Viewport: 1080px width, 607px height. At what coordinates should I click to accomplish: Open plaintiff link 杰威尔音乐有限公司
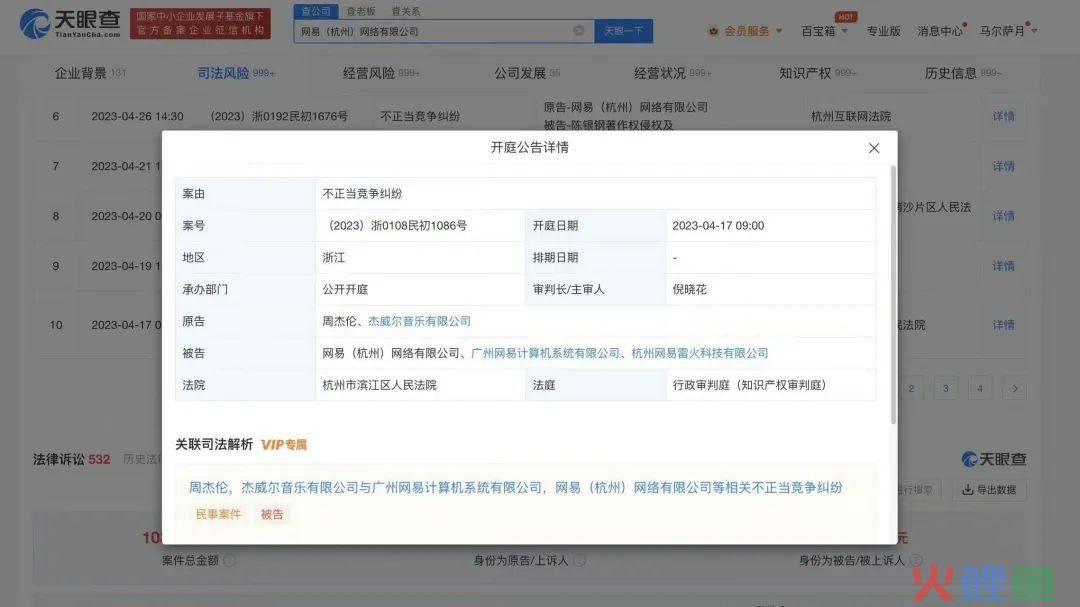point(419,321)
